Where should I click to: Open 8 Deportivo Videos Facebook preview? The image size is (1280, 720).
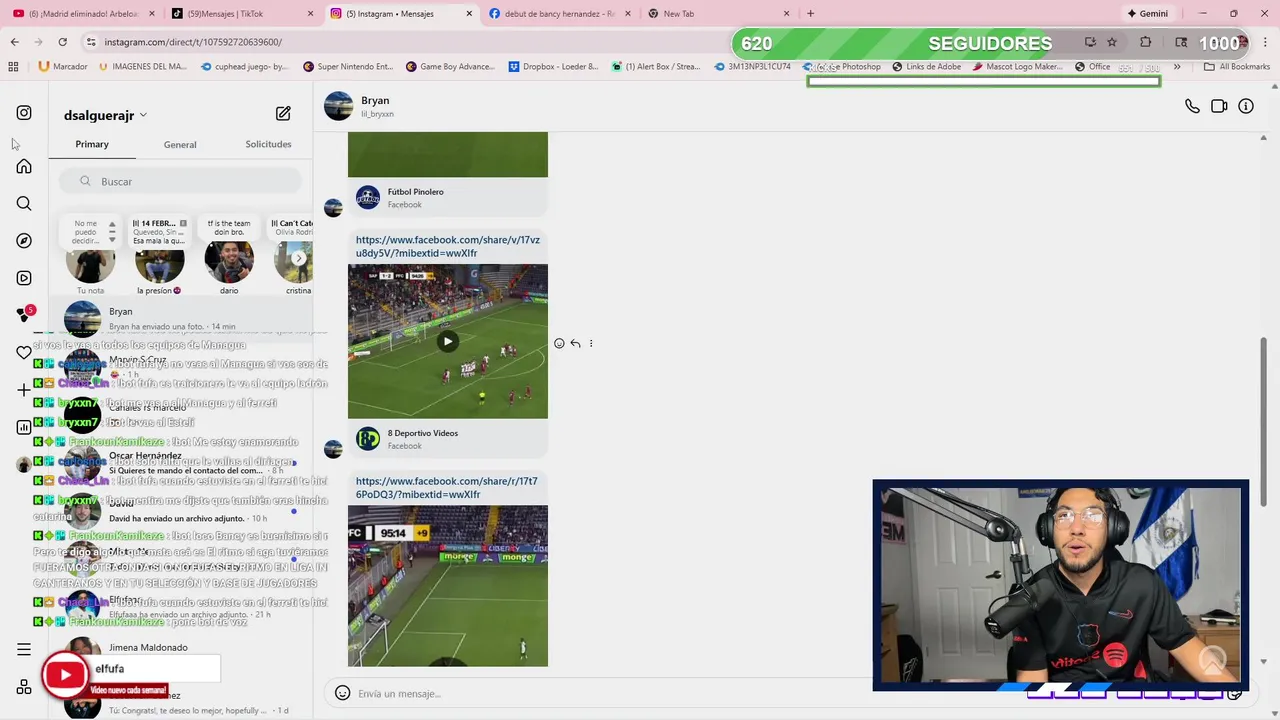click(448, 439)
